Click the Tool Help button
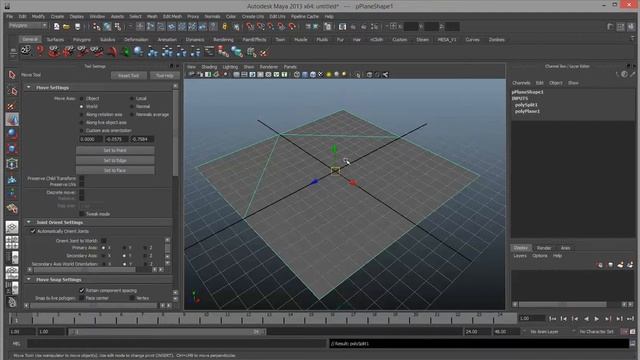This screenshot has height=360, width=640. 164,76
